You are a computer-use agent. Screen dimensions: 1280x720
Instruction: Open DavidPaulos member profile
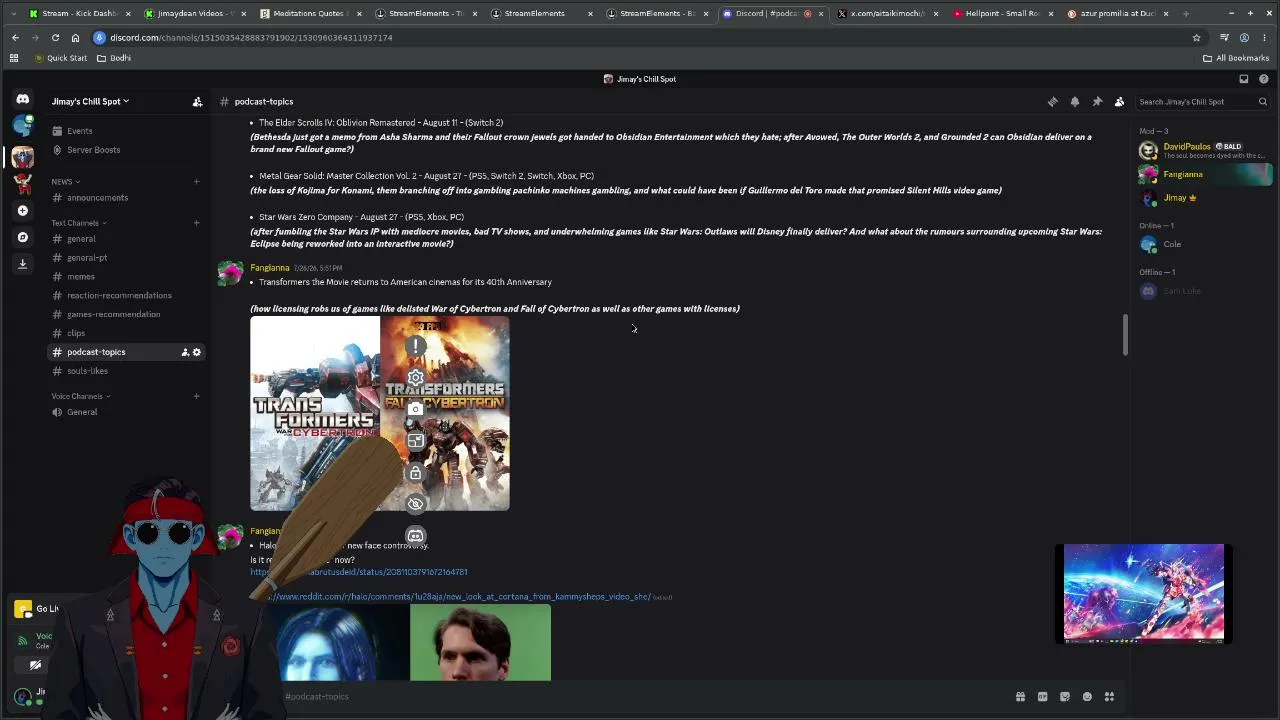[x=1204, y=150]
